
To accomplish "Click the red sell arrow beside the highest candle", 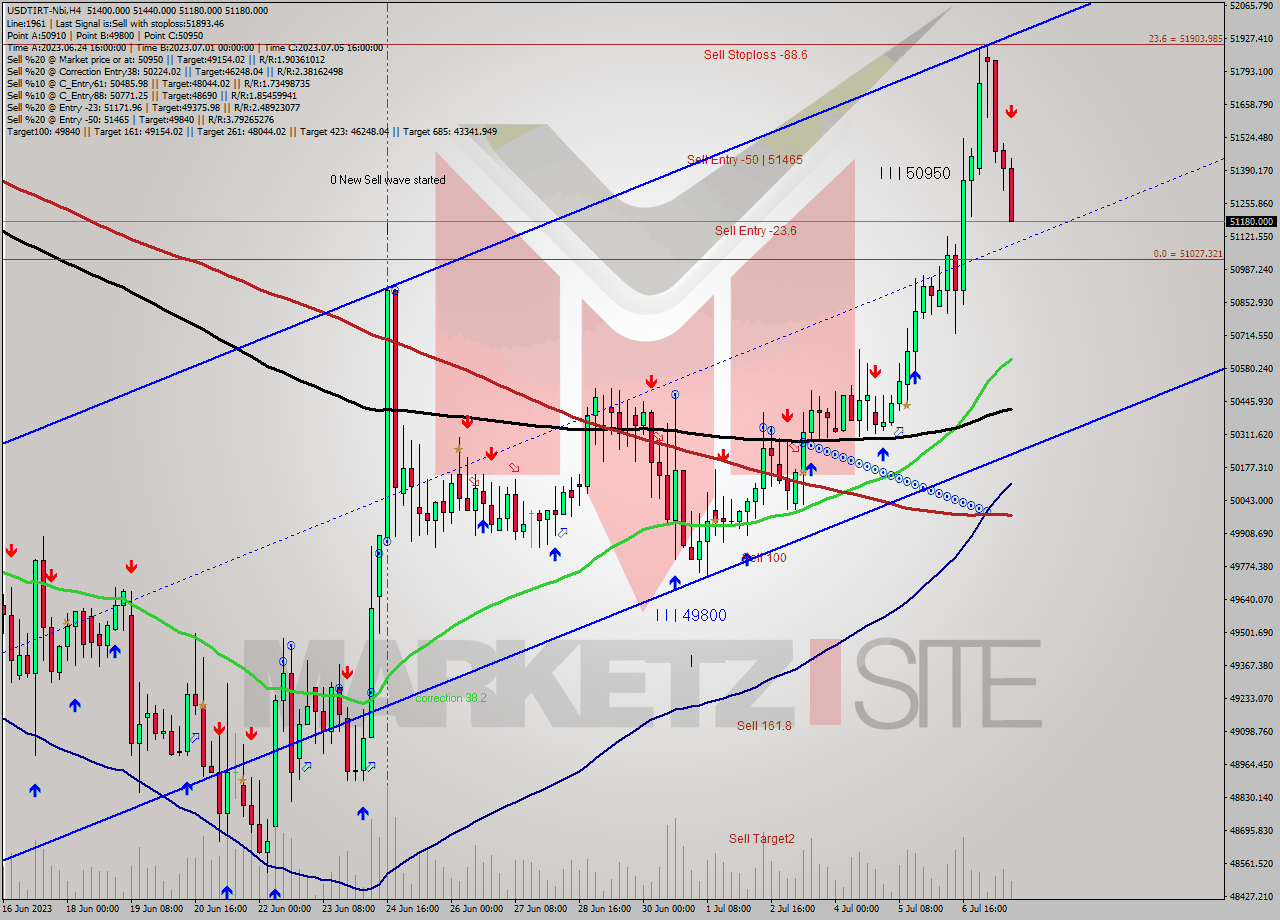I will (1011, 111).
